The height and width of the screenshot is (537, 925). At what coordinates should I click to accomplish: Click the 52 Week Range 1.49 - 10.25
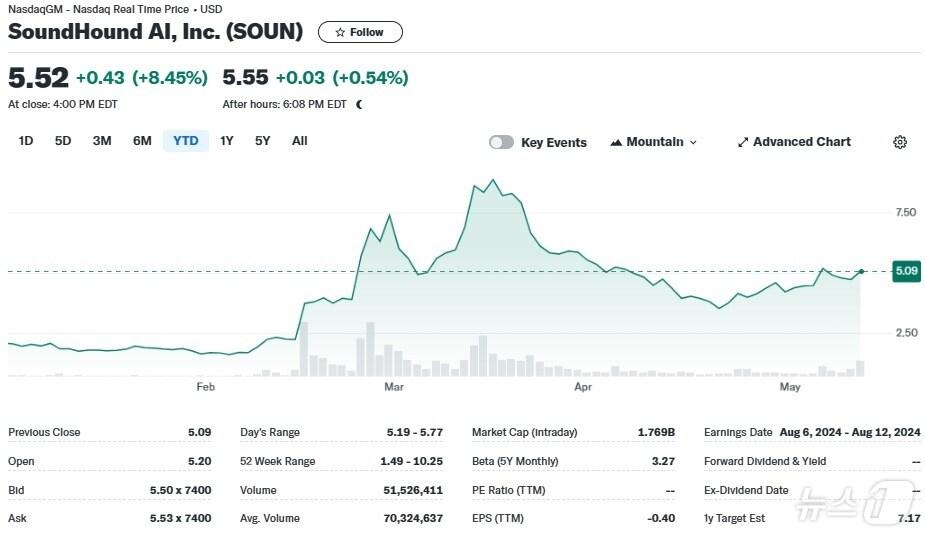tap(411, 461)
